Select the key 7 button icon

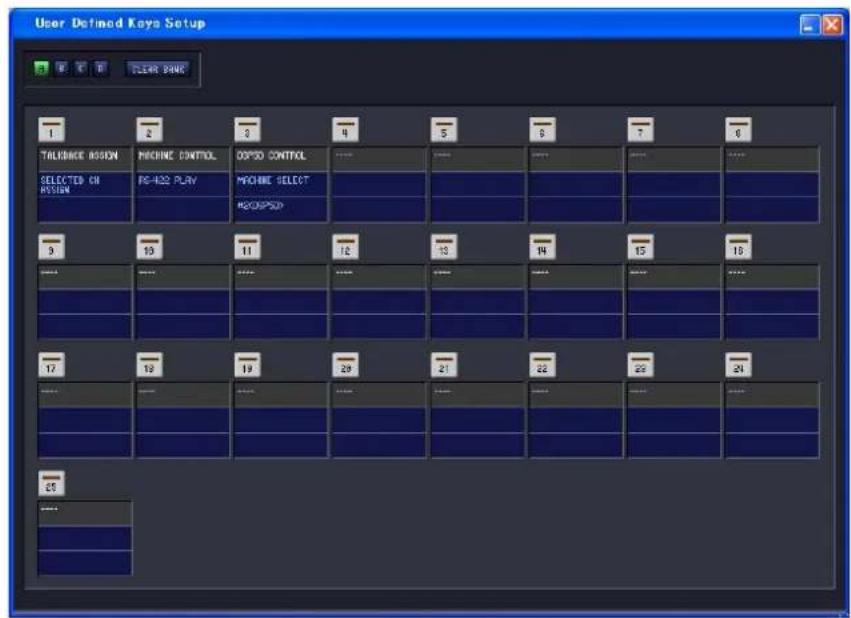(640, 130)
